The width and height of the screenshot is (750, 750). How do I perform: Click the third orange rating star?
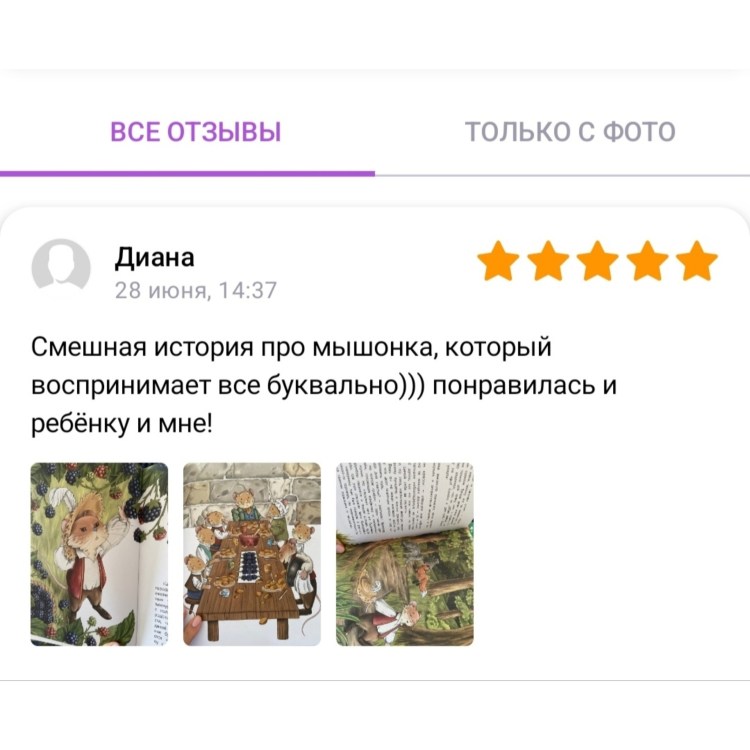(x=597, y=261)
